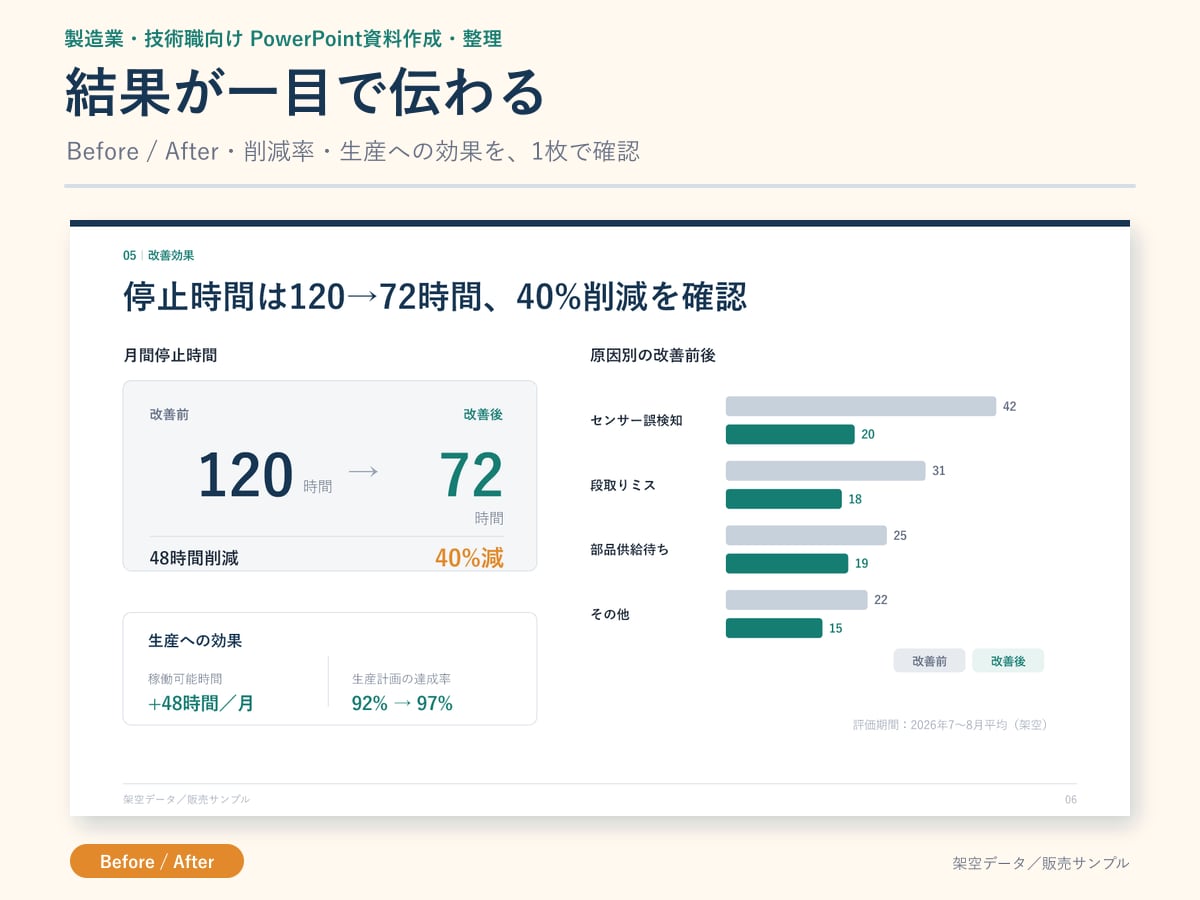
Task: Click the 月間停止時間 heading
Action: click(170, 355)
